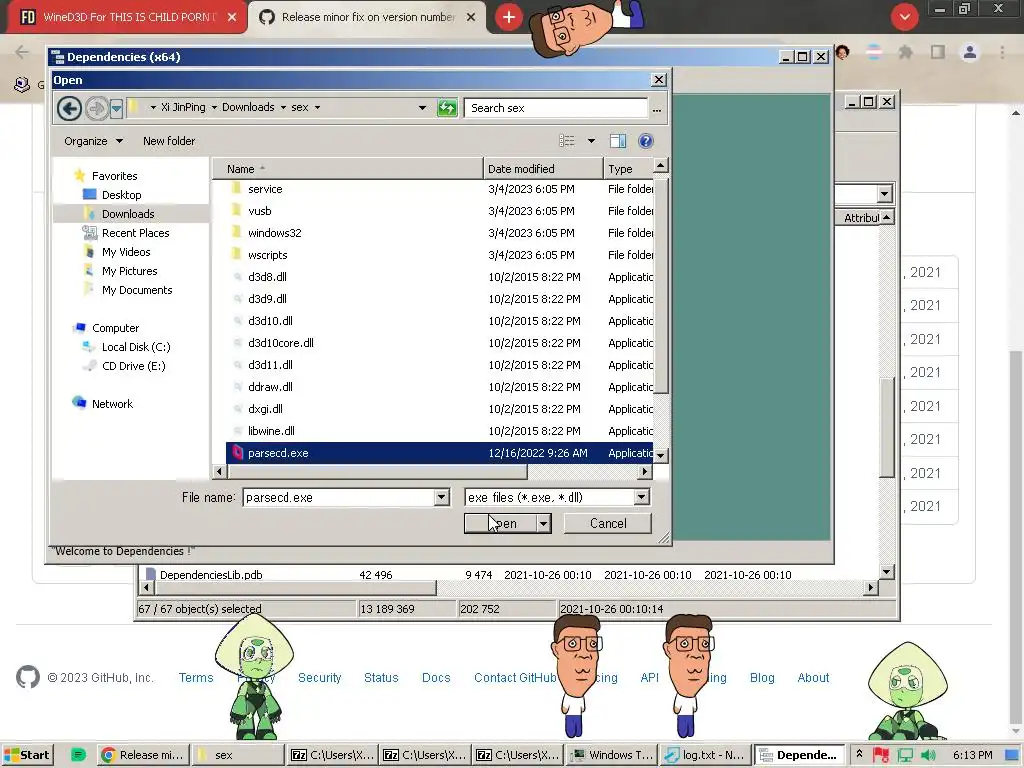
Task: Open the Organize menu
Action: (93, 141)
